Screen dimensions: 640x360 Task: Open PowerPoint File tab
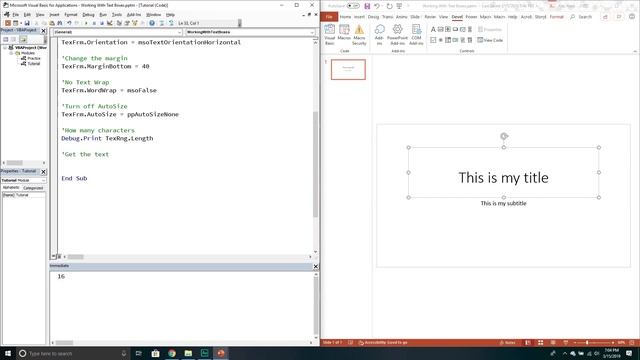point(329,17)
